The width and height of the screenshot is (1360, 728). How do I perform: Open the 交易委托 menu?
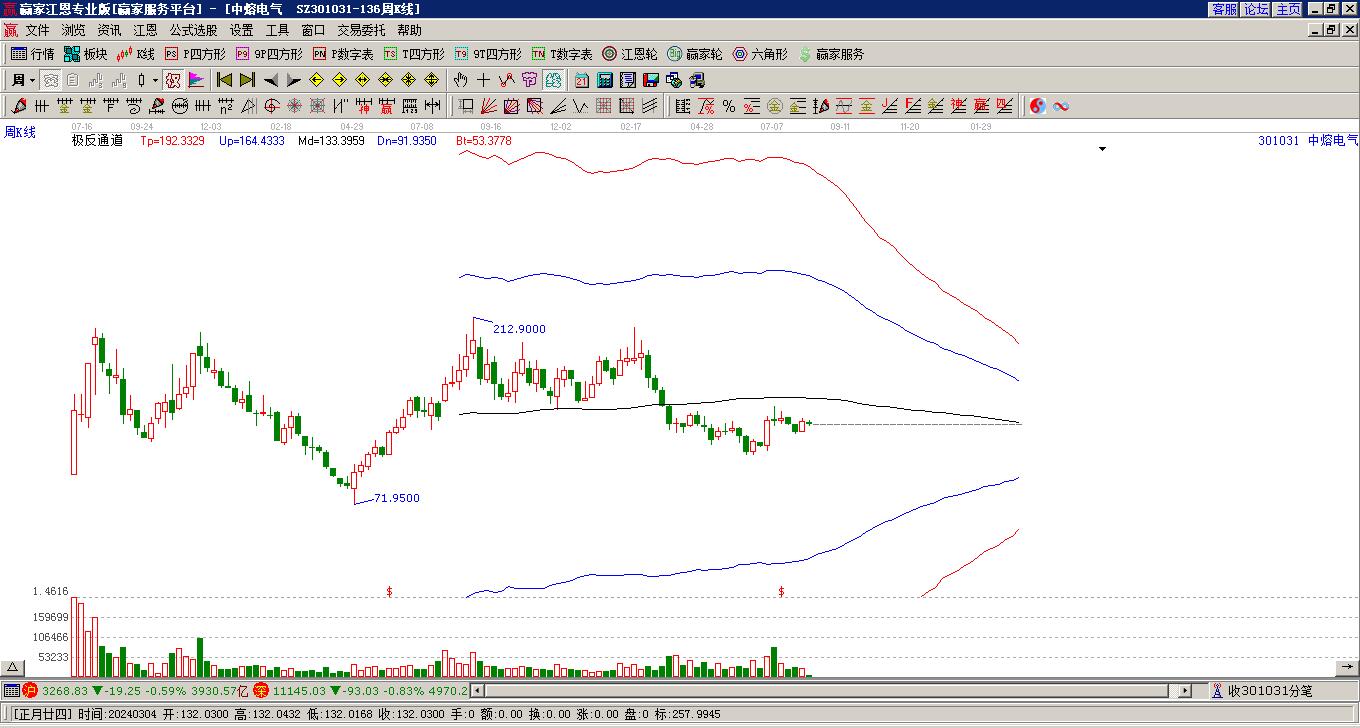361,31
